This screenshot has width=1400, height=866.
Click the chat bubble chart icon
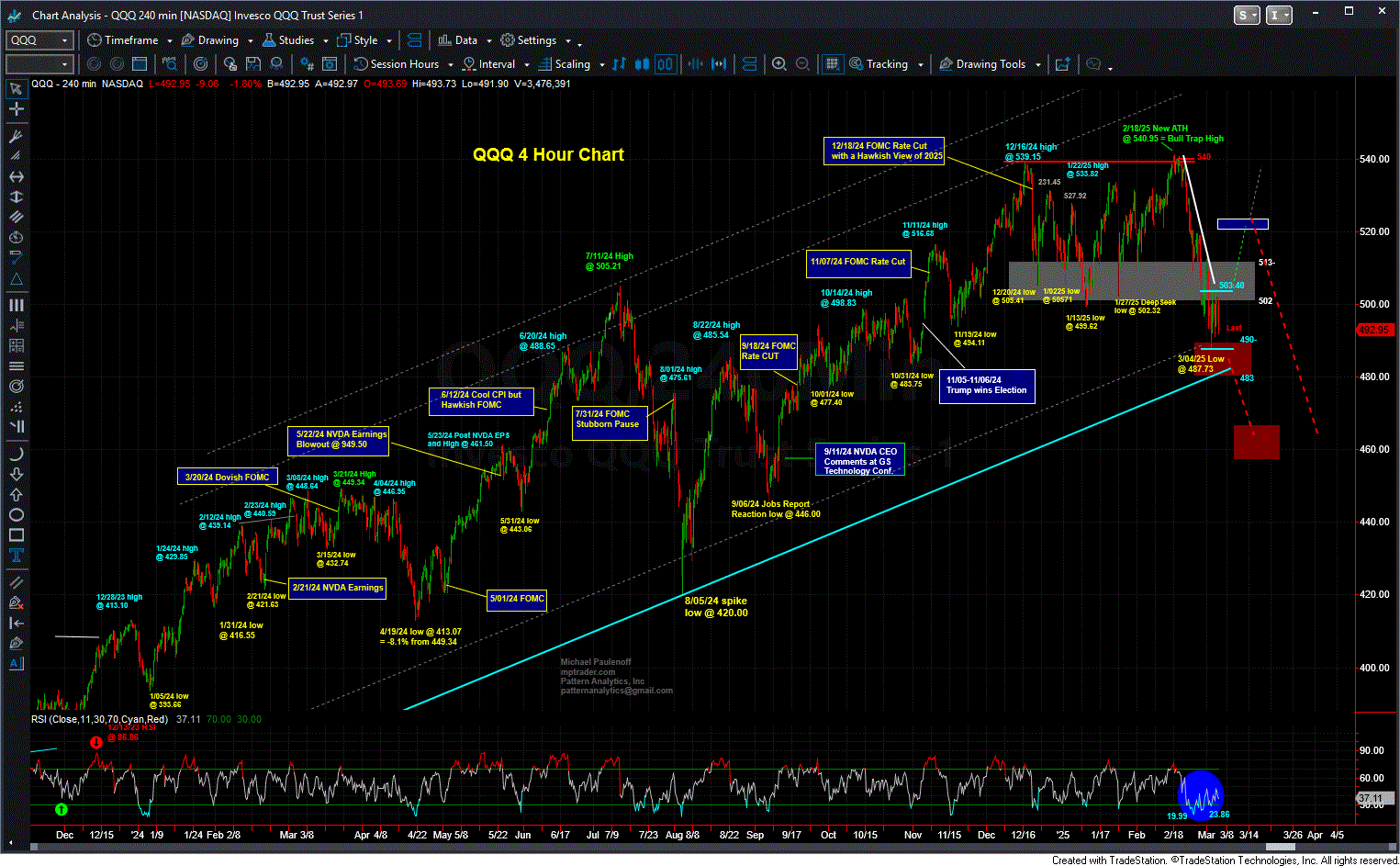tap(1093, 64)
